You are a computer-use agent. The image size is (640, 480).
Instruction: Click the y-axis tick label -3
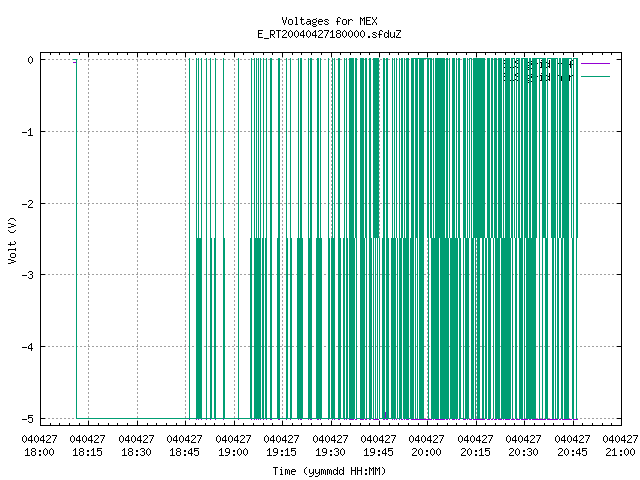tap(28, 275)
